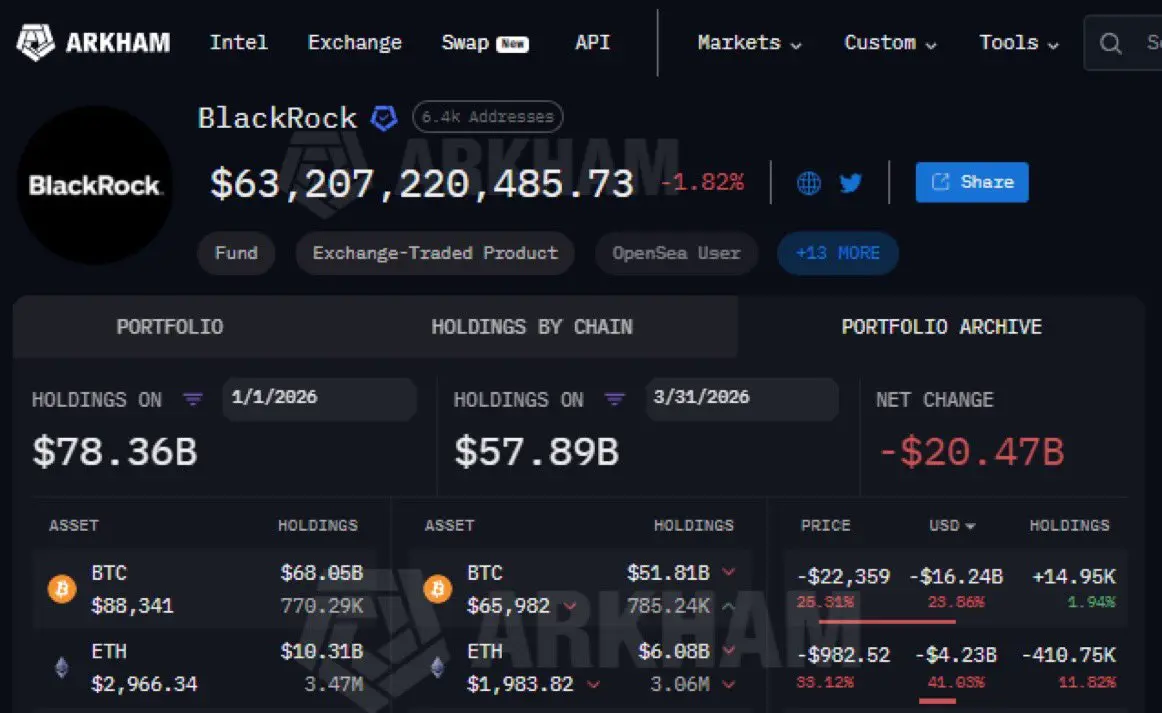
Task: Click the -1.82% change value
Action: (x=702, y=182)
